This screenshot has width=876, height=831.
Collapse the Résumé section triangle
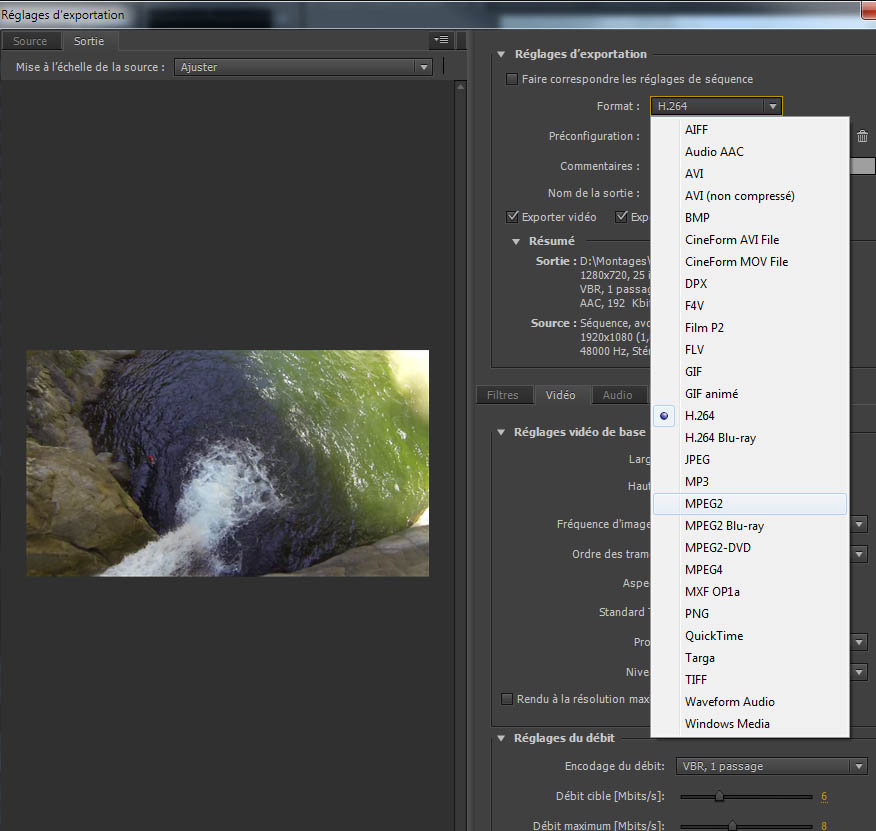tap(516, 241)
